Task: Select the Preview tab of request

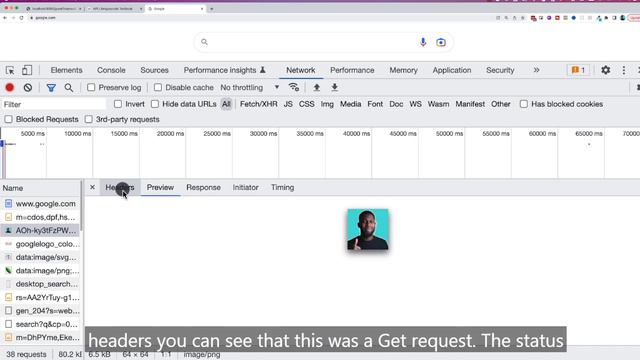Action: point(160,187)
